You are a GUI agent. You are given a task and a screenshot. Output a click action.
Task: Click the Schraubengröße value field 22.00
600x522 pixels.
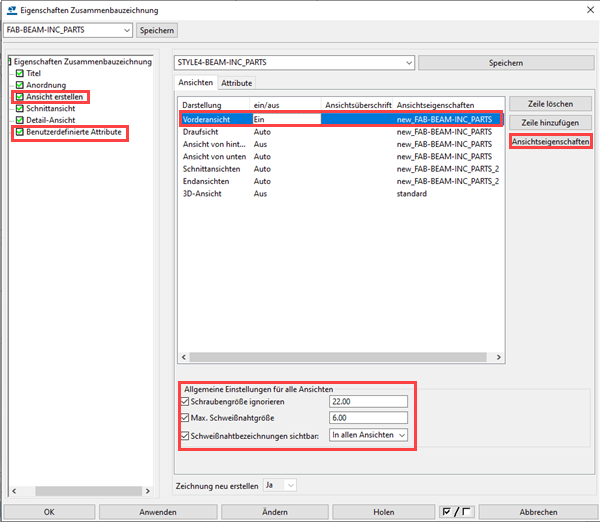click(x=367, y=402)
